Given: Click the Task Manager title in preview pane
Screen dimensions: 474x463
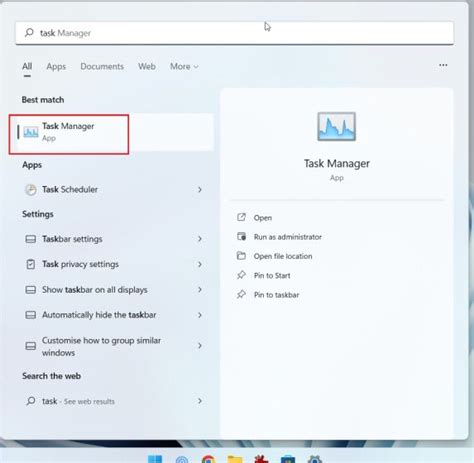Looking at the screenshot, I should pyautogui.click(x=337, y=164).
